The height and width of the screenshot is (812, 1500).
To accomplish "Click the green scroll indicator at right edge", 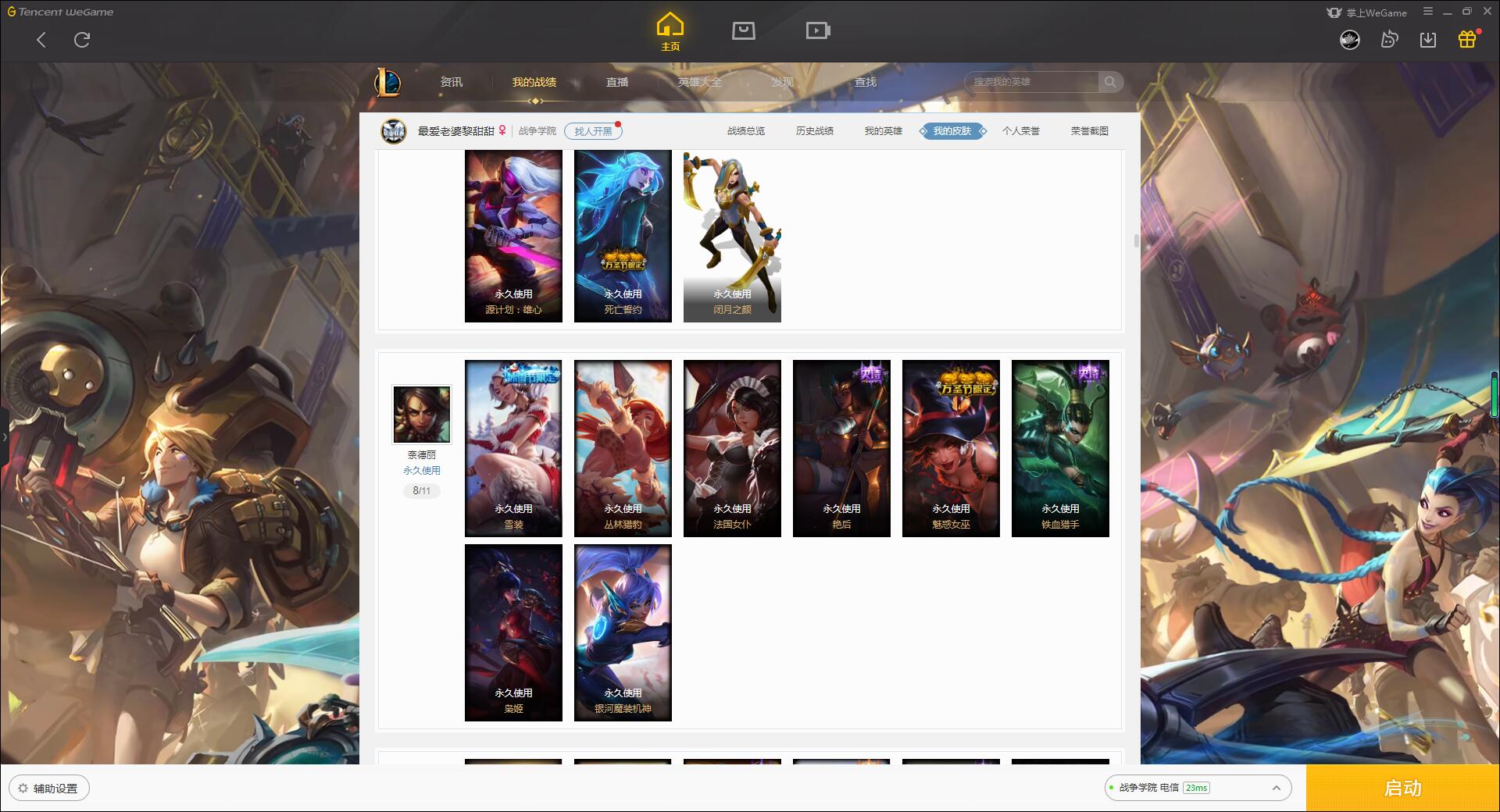I will tap(1495, 395).
